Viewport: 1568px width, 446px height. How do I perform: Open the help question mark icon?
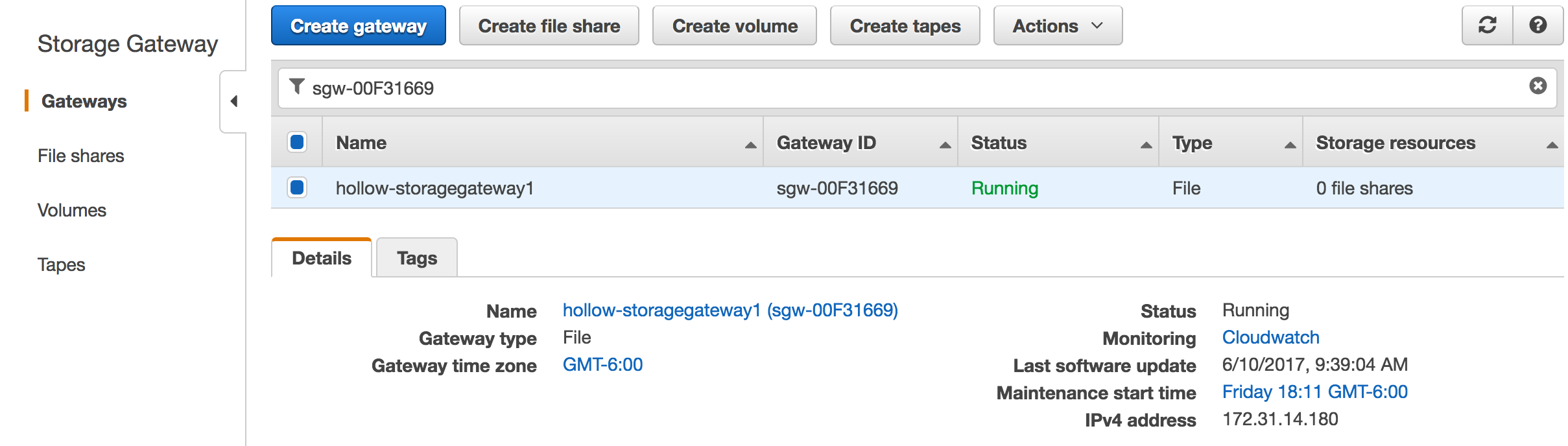1538,25
